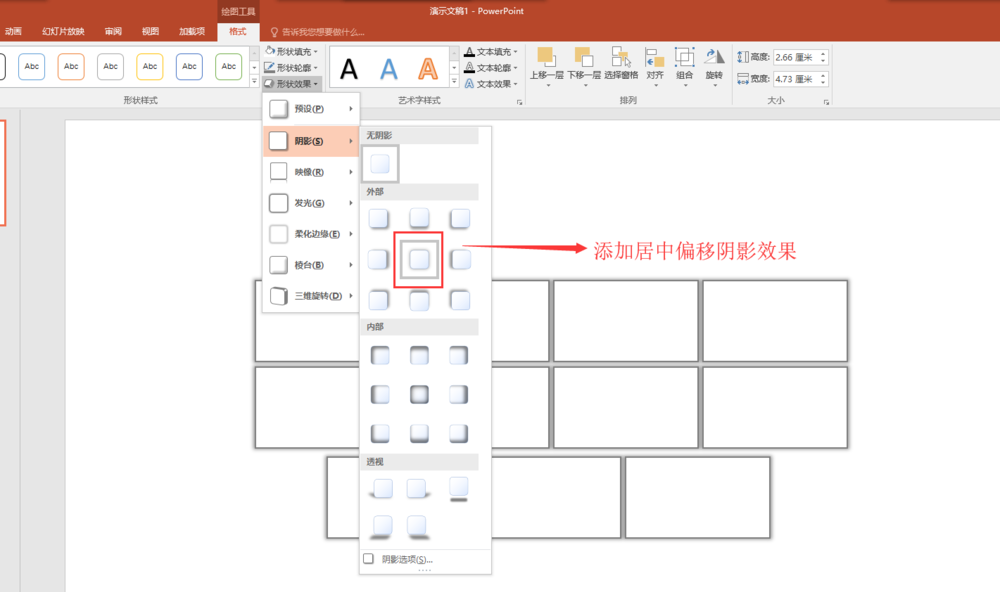
Task: Switch to the 审阅 ribbon tab
Action: click(113, 31)
